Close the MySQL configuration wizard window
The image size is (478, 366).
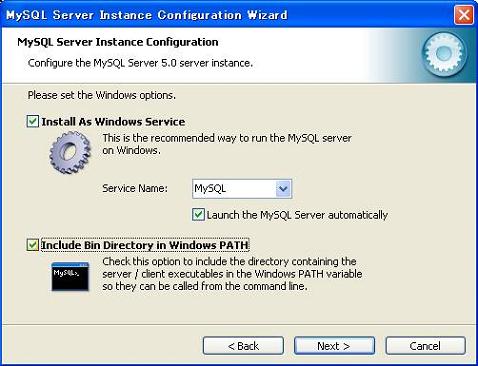[464, 15]
